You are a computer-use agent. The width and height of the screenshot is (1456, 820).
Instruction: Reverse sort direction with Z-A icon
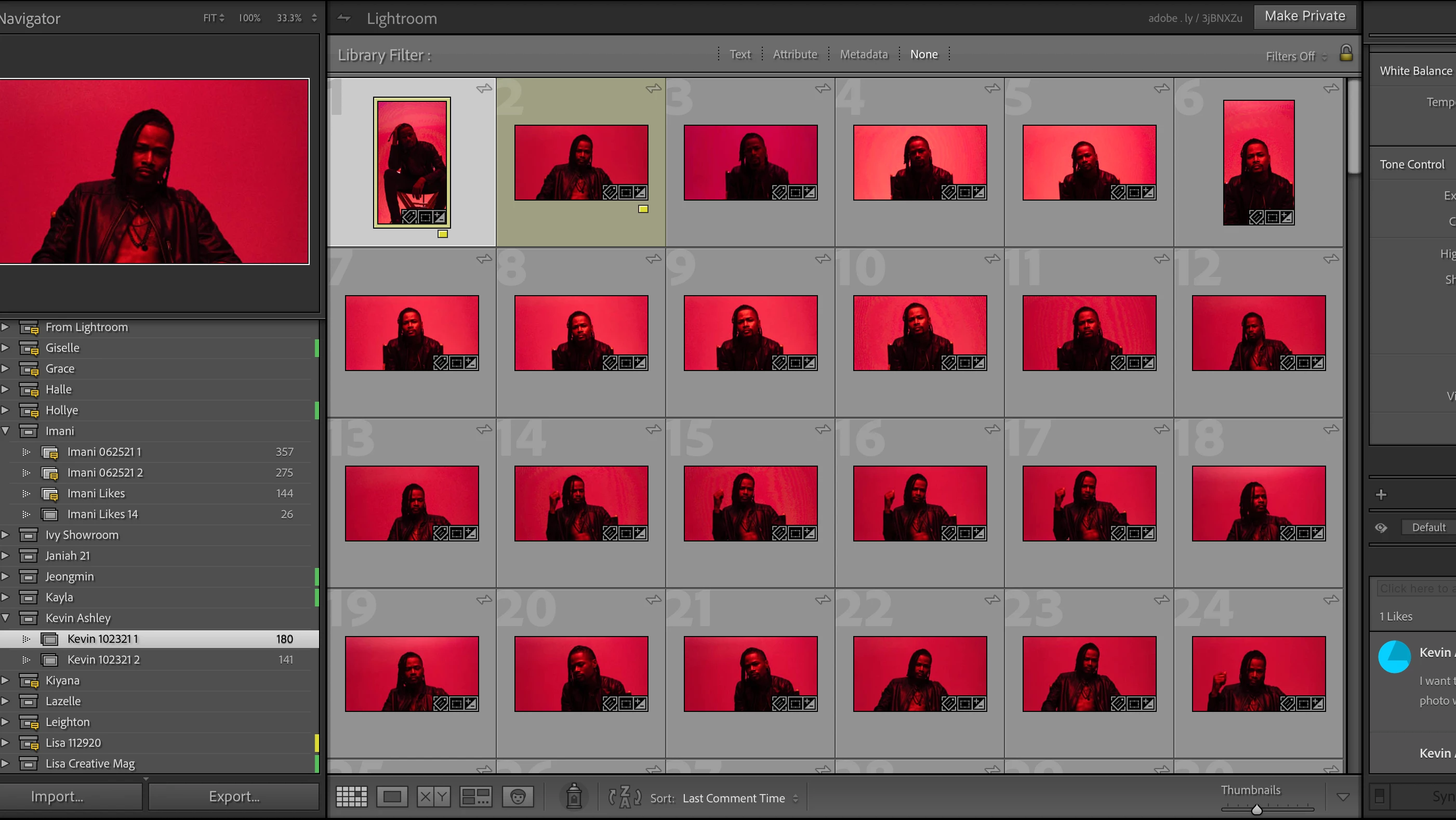624,797
